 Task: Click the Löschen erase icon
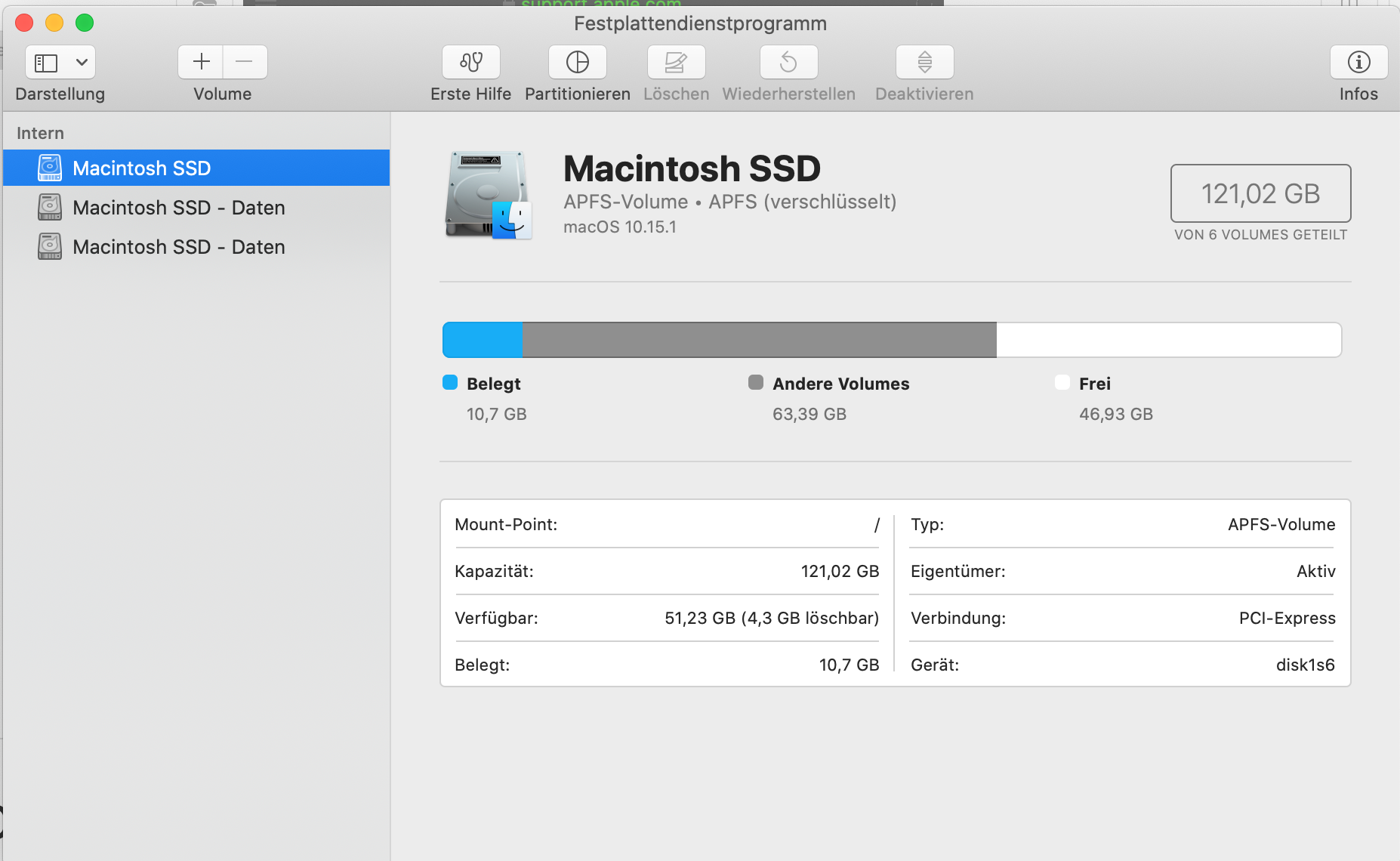tap(676, 62)
